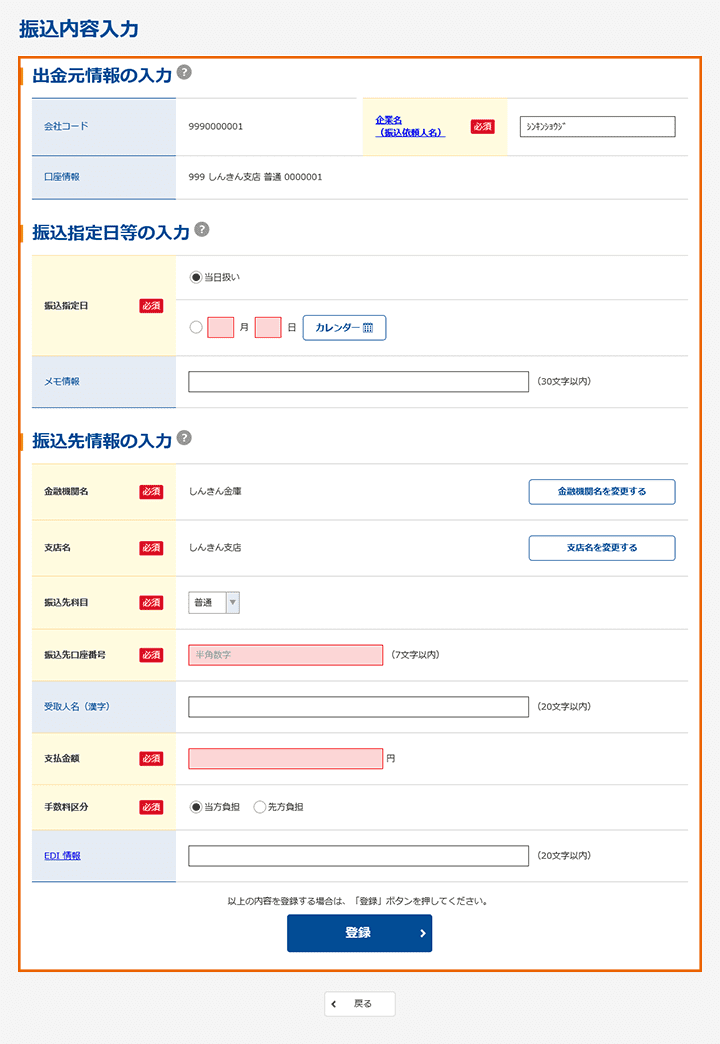
Task: Click the 戻る back button
Action: click(x=359, y=1004)
